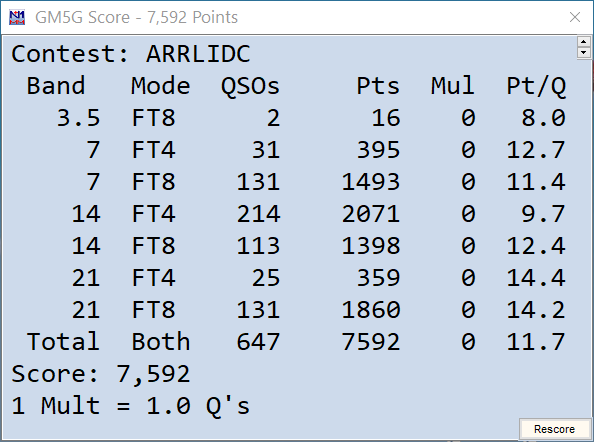Select the 'Contest: ARRLIDC' line
This screenshot has height=442, width=594.
tap(131, 54)
